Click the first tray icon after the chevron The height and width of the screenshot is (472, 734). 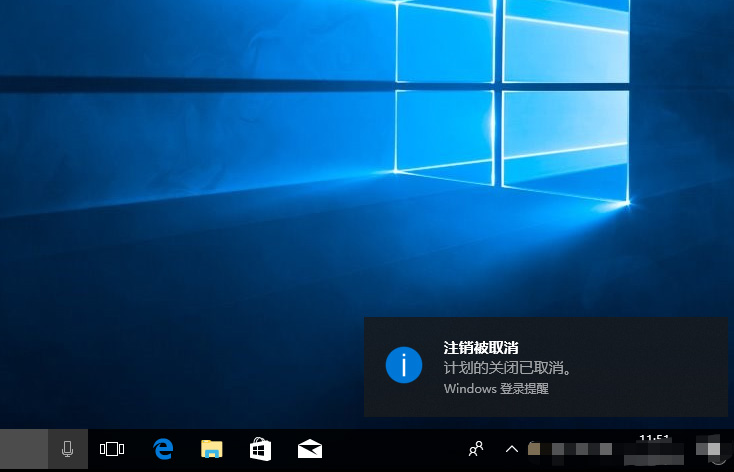(x=535, y=449)
